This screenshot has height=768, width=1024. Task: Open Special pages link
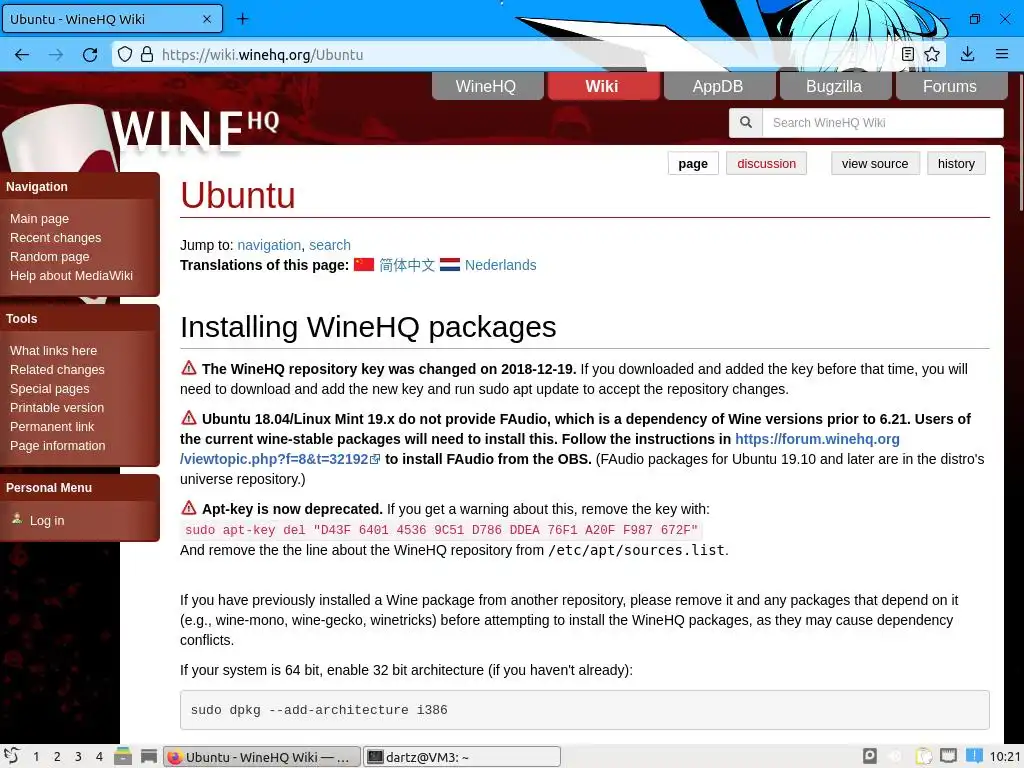(x=50, y=389)
